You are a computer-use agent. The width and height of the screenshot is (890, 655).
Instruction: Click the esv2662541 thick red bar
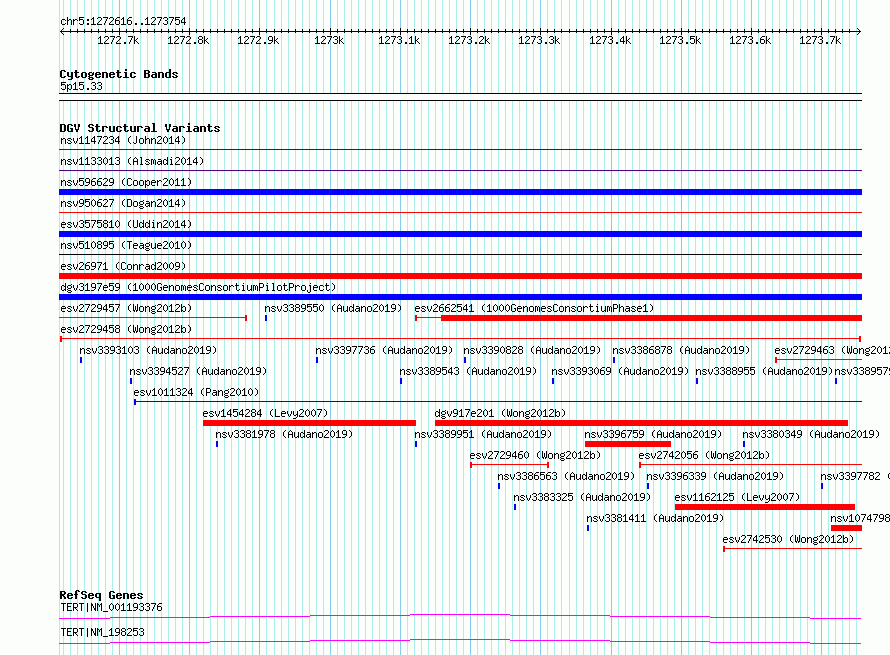(x=652, y=318)
